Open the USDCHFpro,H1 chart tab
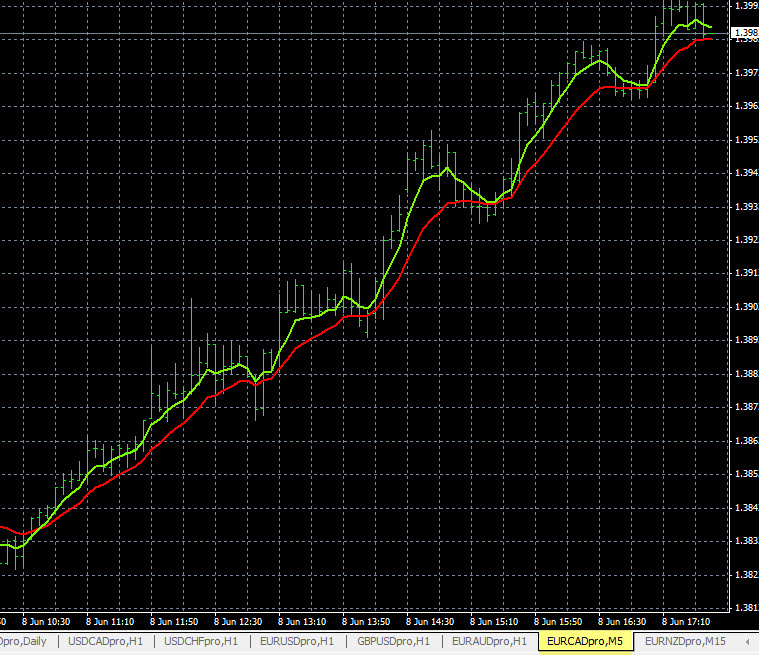759x655 pixels. (201, 641)
